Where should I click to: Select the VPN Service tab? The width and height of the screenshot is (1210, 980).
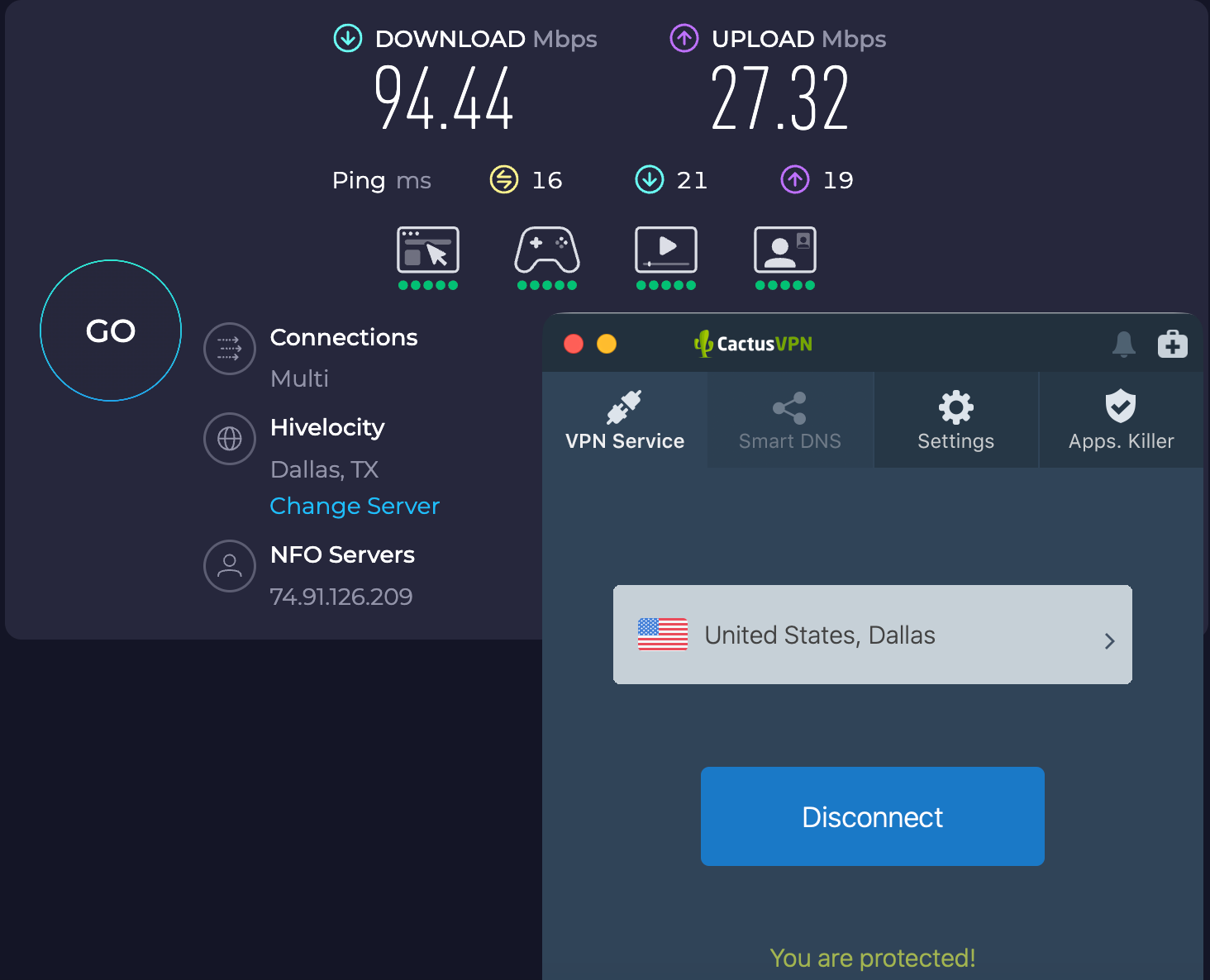click(x=625, y=420)
